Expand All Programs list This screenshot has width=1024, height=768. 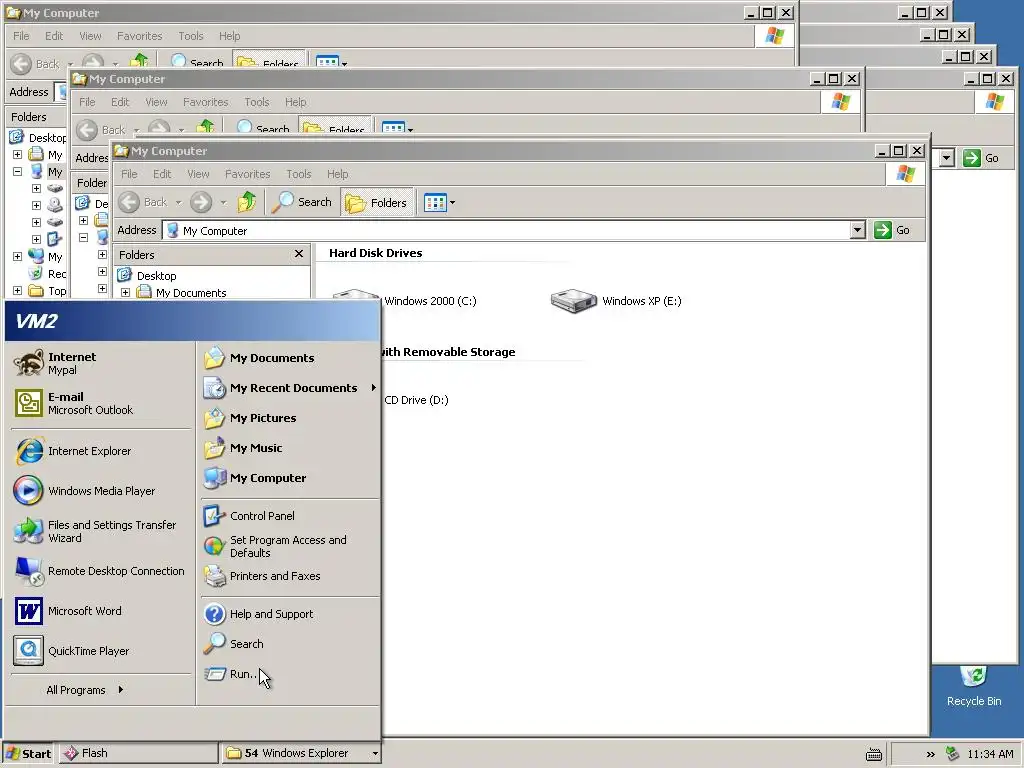85,690
